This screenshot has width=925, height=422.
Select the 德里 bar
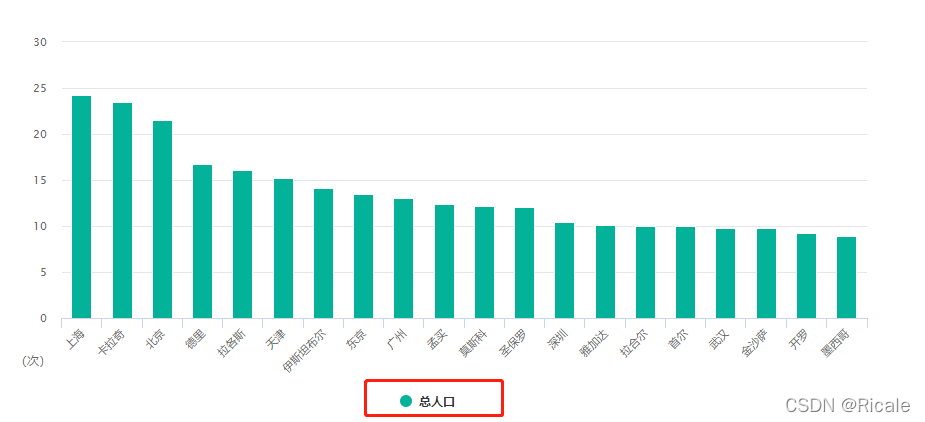click(202, 242)
